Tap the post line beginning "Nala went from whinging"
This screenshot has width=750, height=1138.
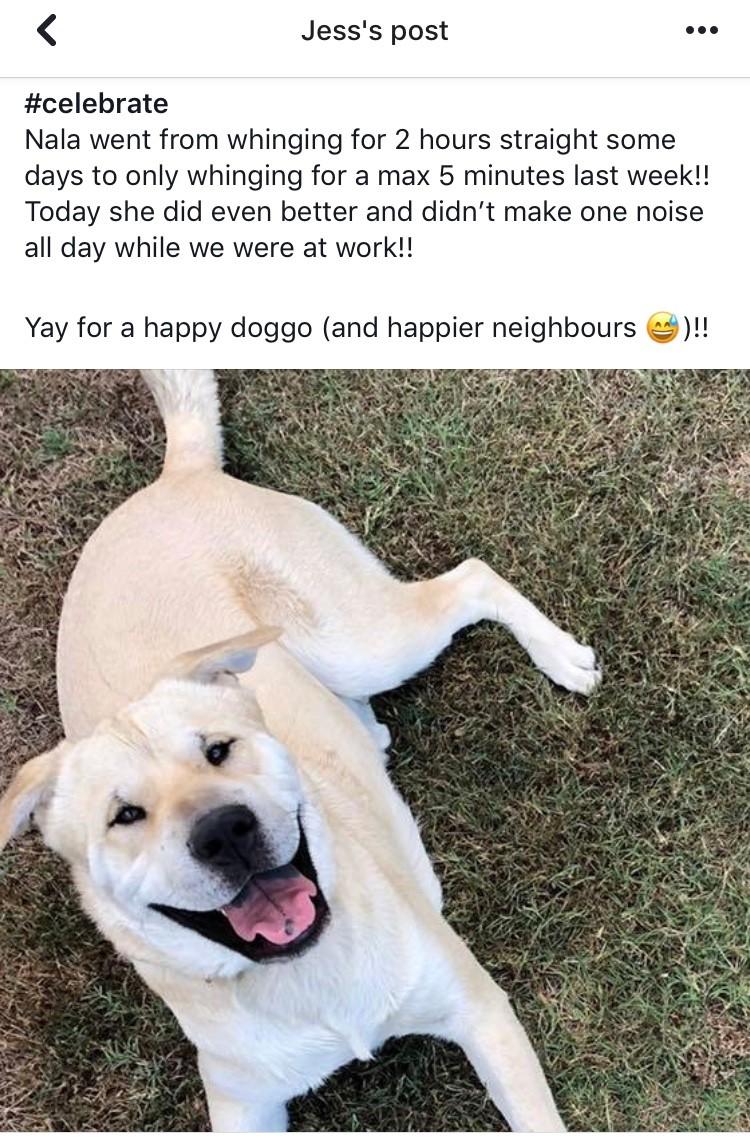350,139
